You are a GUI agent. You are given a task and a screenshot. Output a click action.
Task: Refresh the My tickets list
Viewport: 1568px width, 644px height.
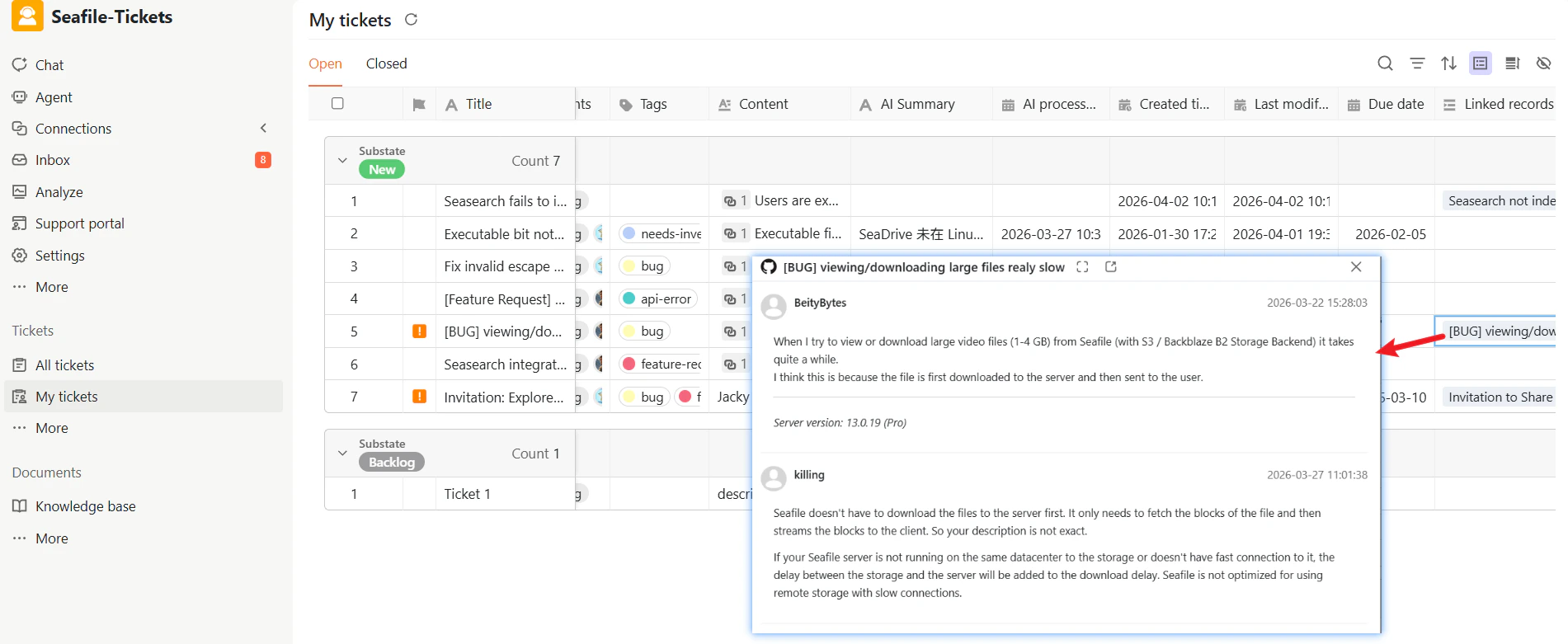(x=411, y=20)
